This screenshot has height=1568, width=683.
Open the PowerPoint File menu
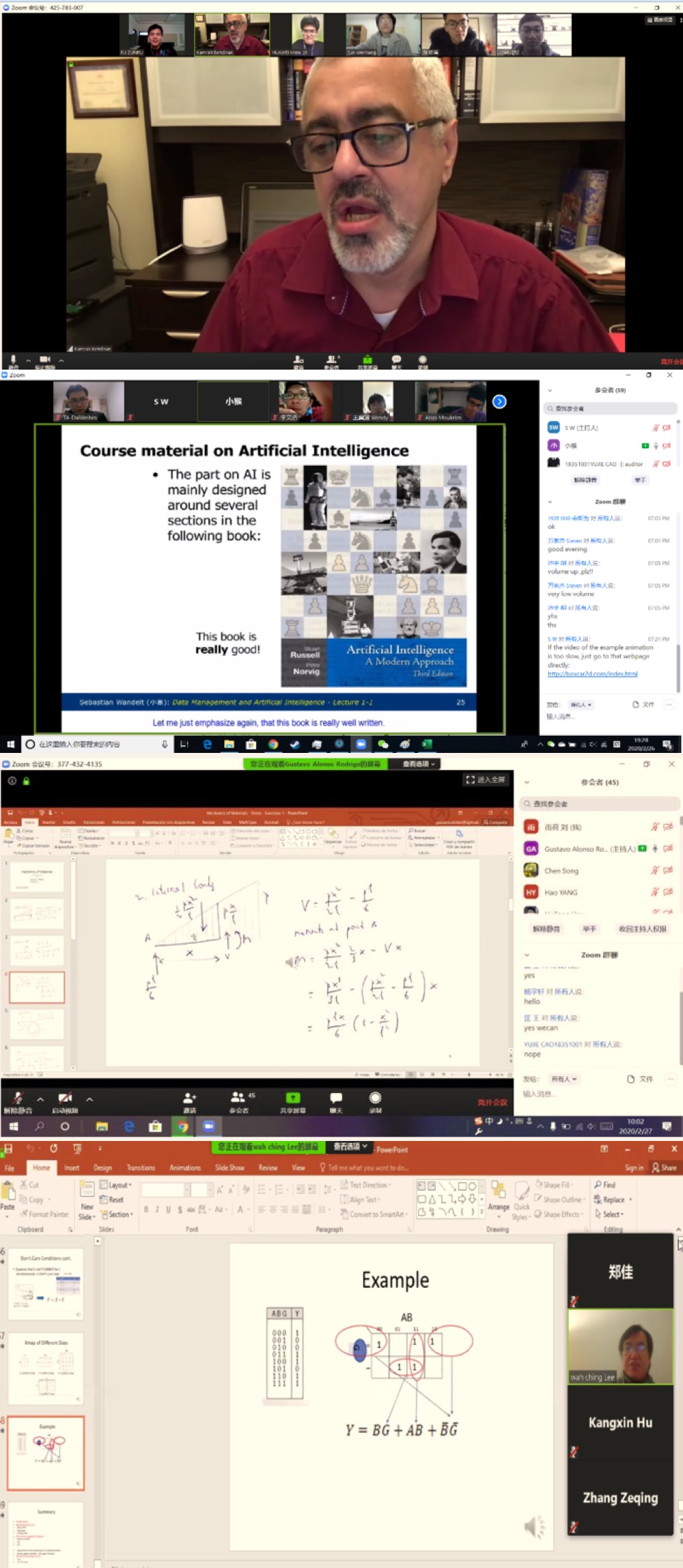click(x=10, y=1168)
